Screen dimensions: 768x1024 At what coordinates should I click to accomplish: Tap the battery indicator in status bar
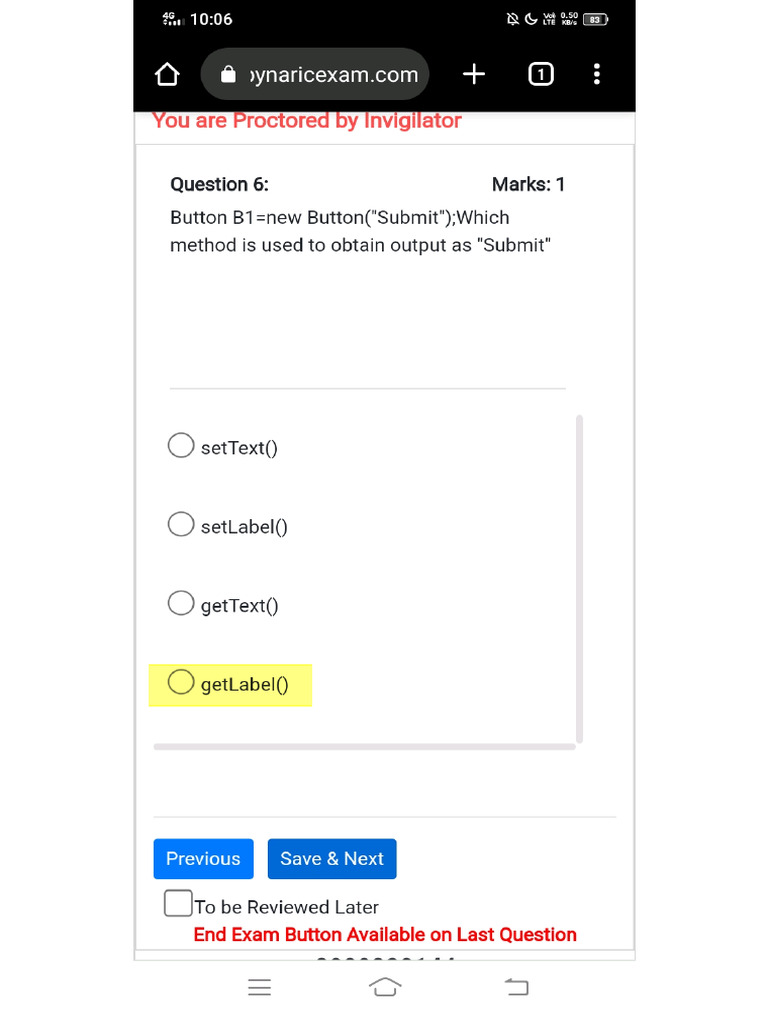click(x=596, y=19)
